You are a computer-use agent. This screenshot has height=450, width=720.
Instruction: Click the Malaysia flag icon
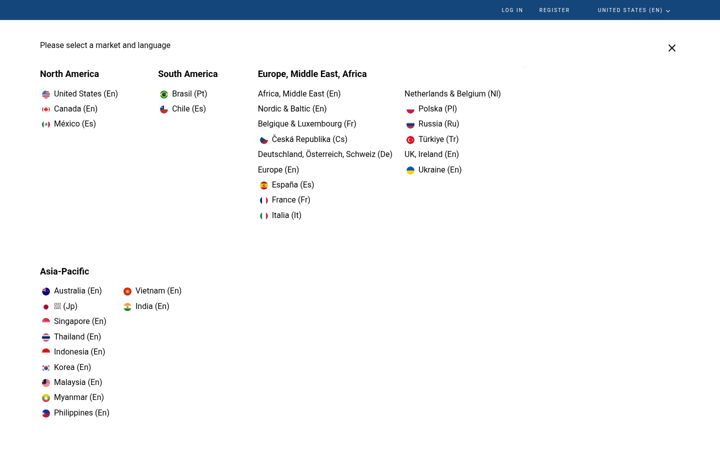[x=46, y=382]
